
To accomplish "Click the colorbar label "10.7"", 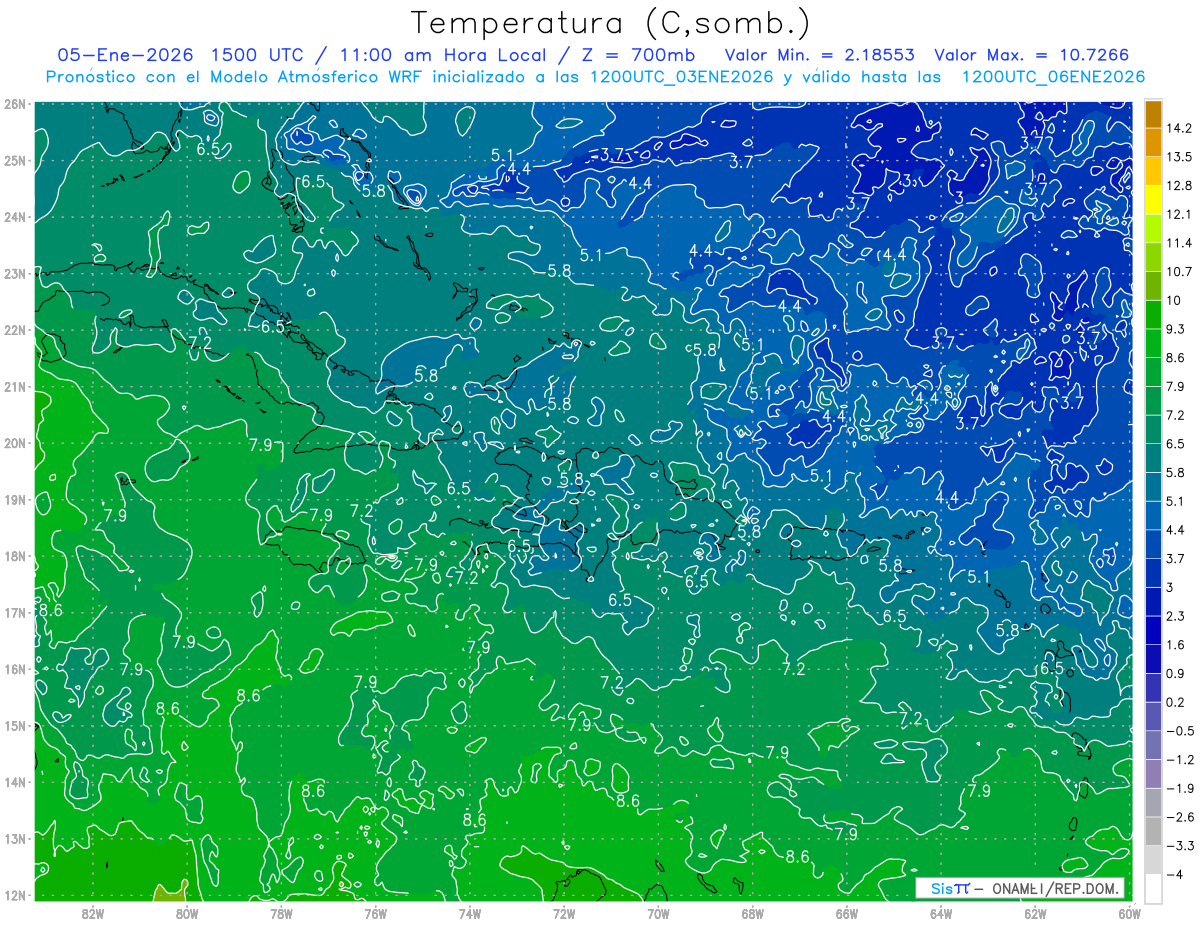I will point(1179,271).
